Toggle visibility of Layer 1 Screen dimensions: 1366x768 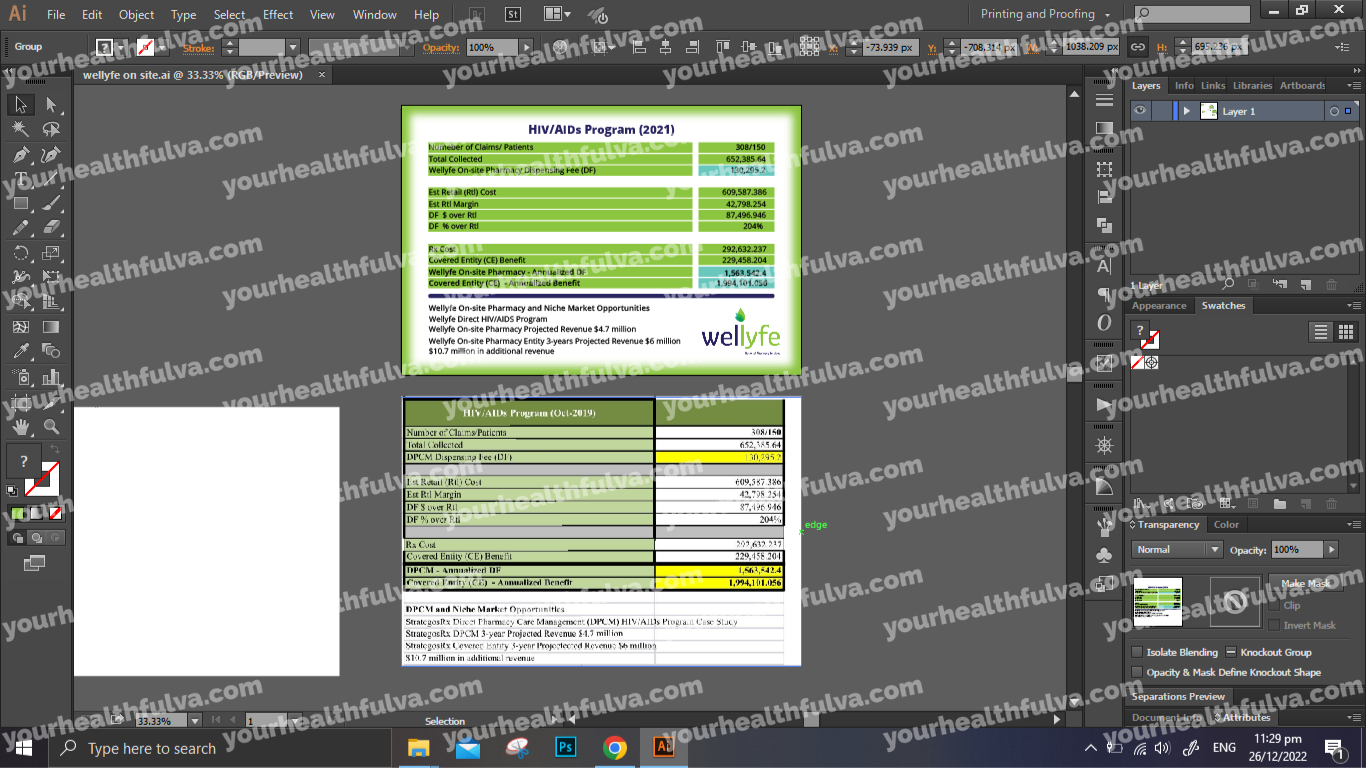pyautogui.click(x=1140, y=110)
